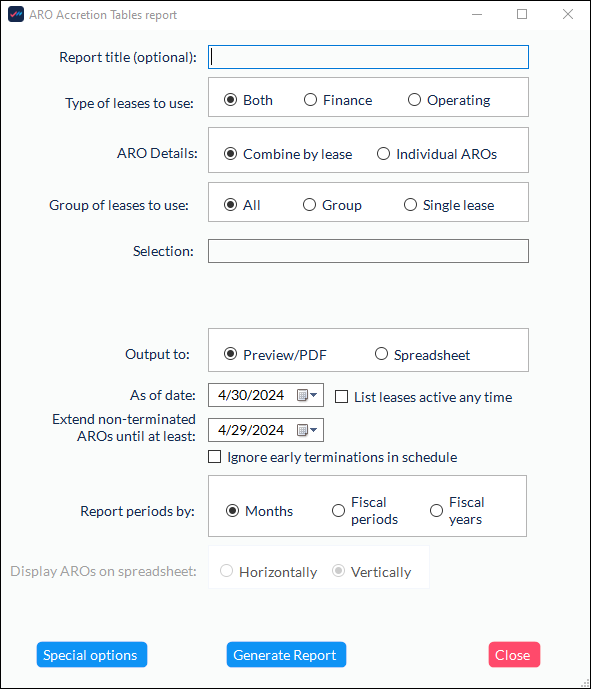Click the app logo icon in title bar
Viewport: 591px width, 689px height.
(16, 15)
